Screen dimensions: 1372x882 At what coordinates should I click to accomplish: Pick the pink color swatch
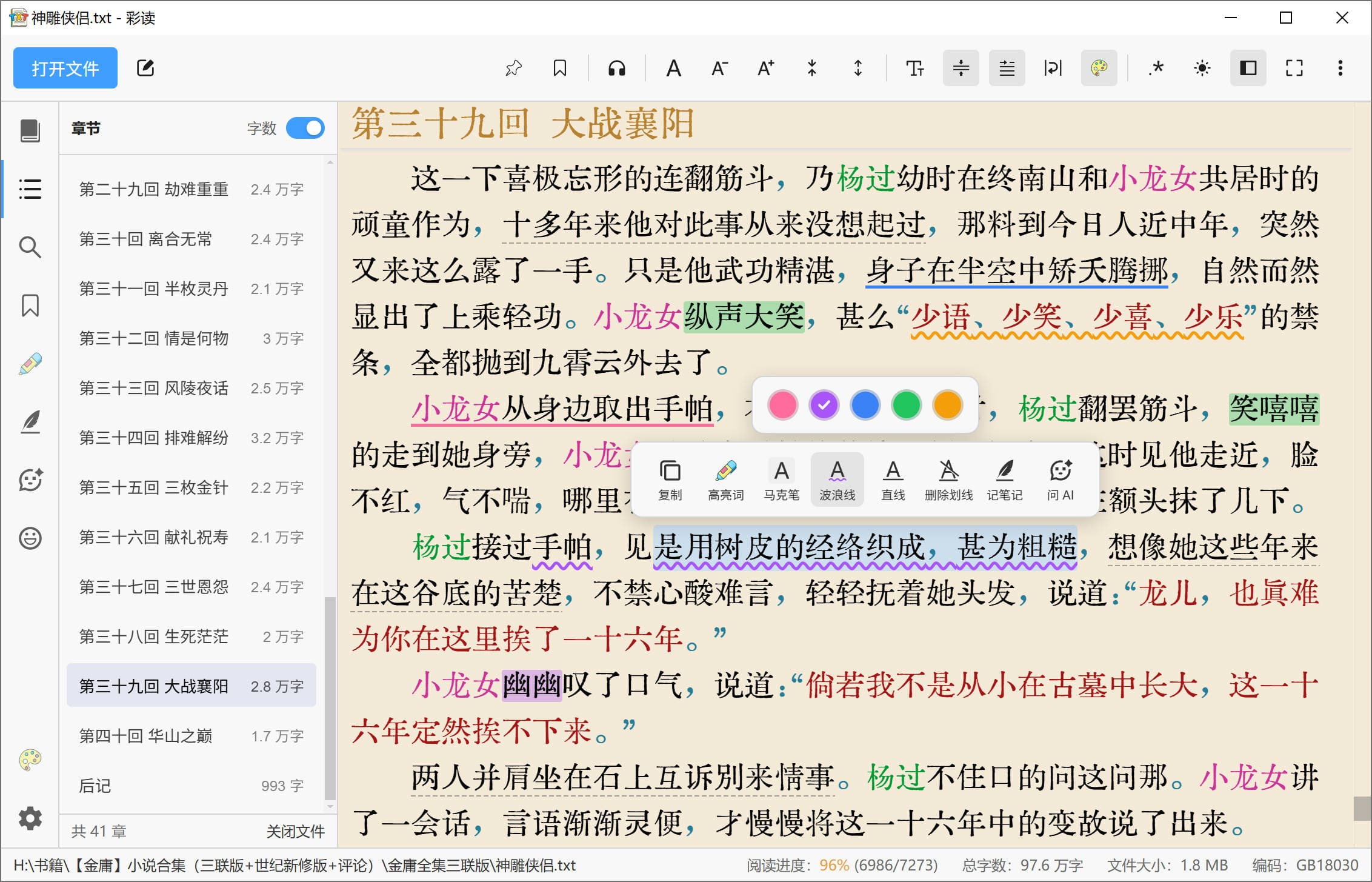pos(782,405)
